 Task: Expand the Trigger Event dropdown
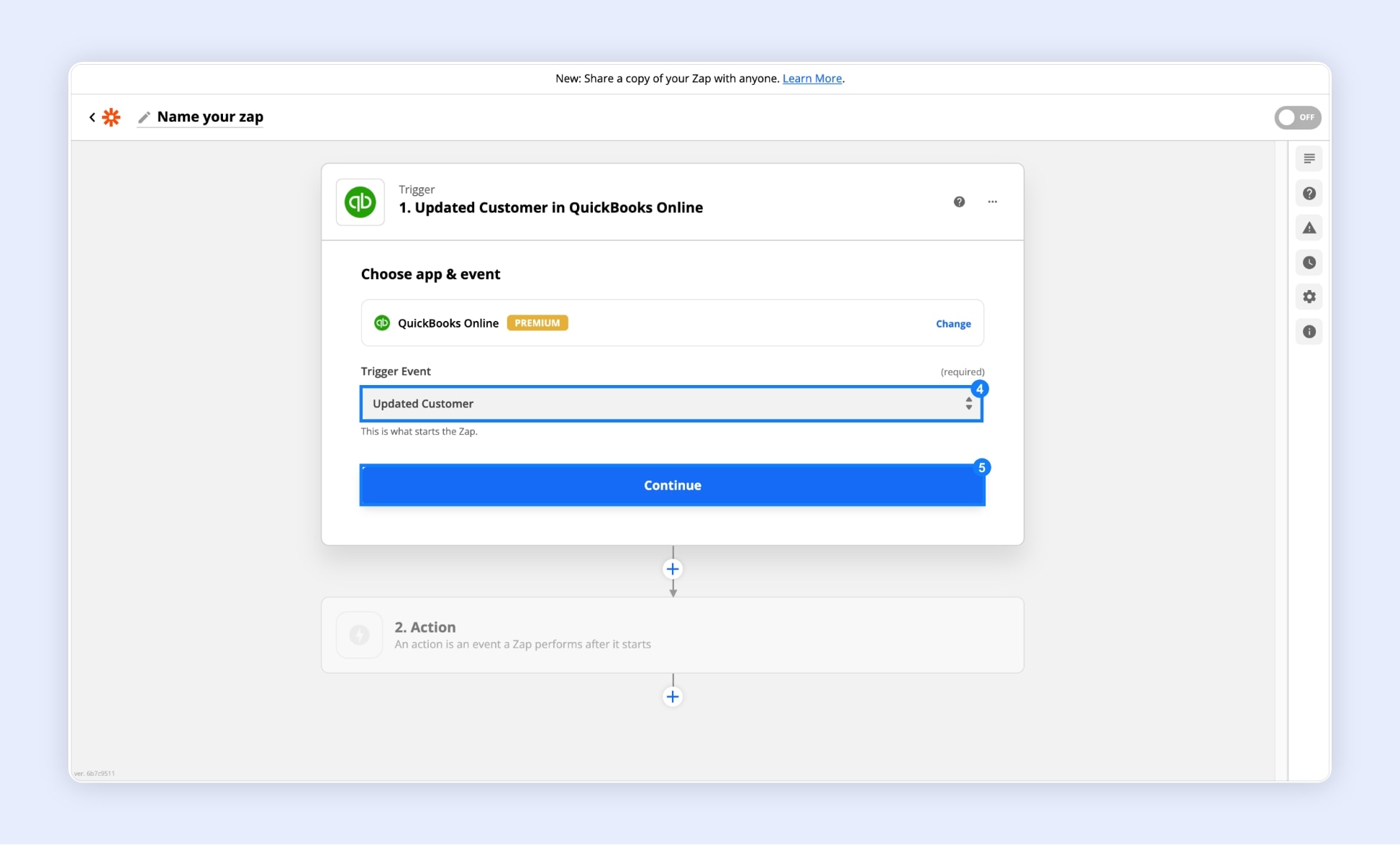coord(662,404)
